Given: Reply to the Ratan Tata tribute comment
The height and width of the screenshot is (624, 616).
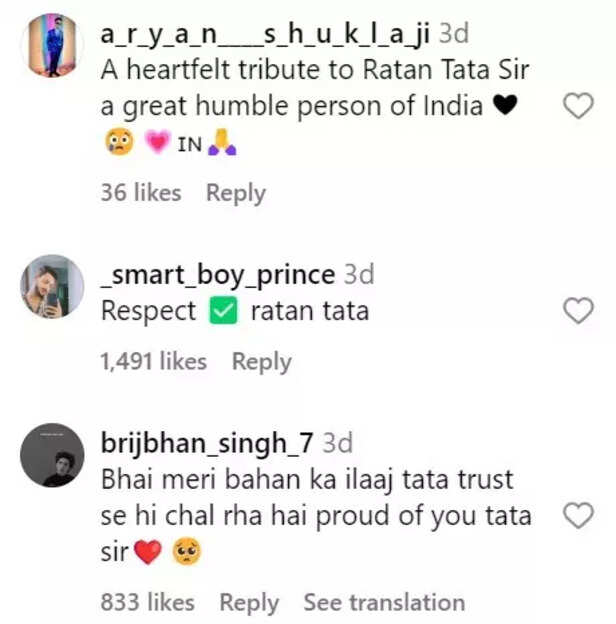Looking at the screenshot, I should point(236,193).
